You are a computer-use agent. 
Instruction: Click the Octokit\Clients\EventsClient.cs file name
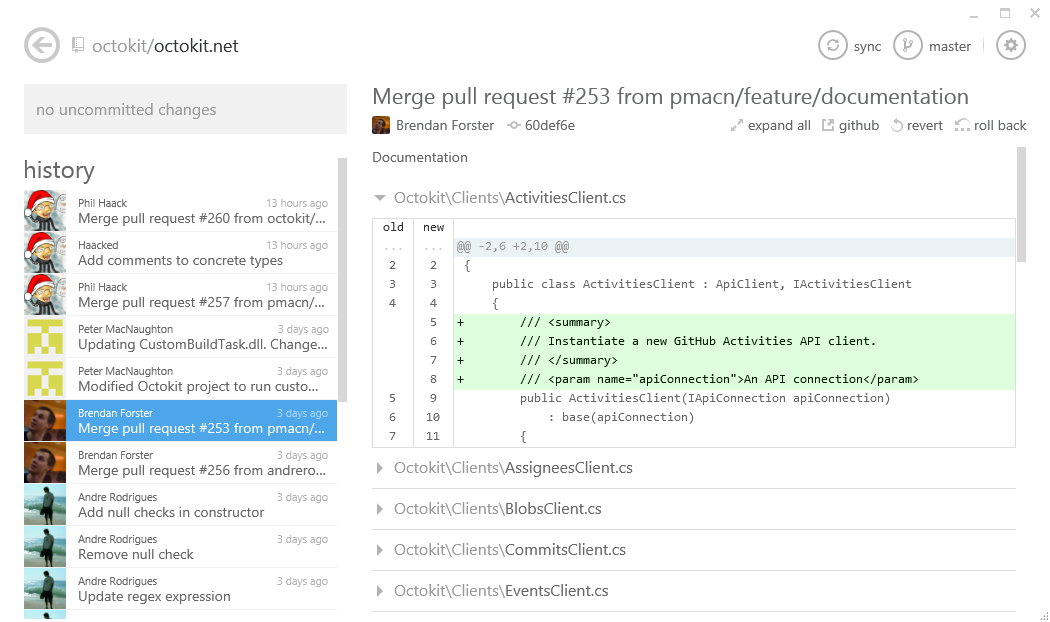501,591
